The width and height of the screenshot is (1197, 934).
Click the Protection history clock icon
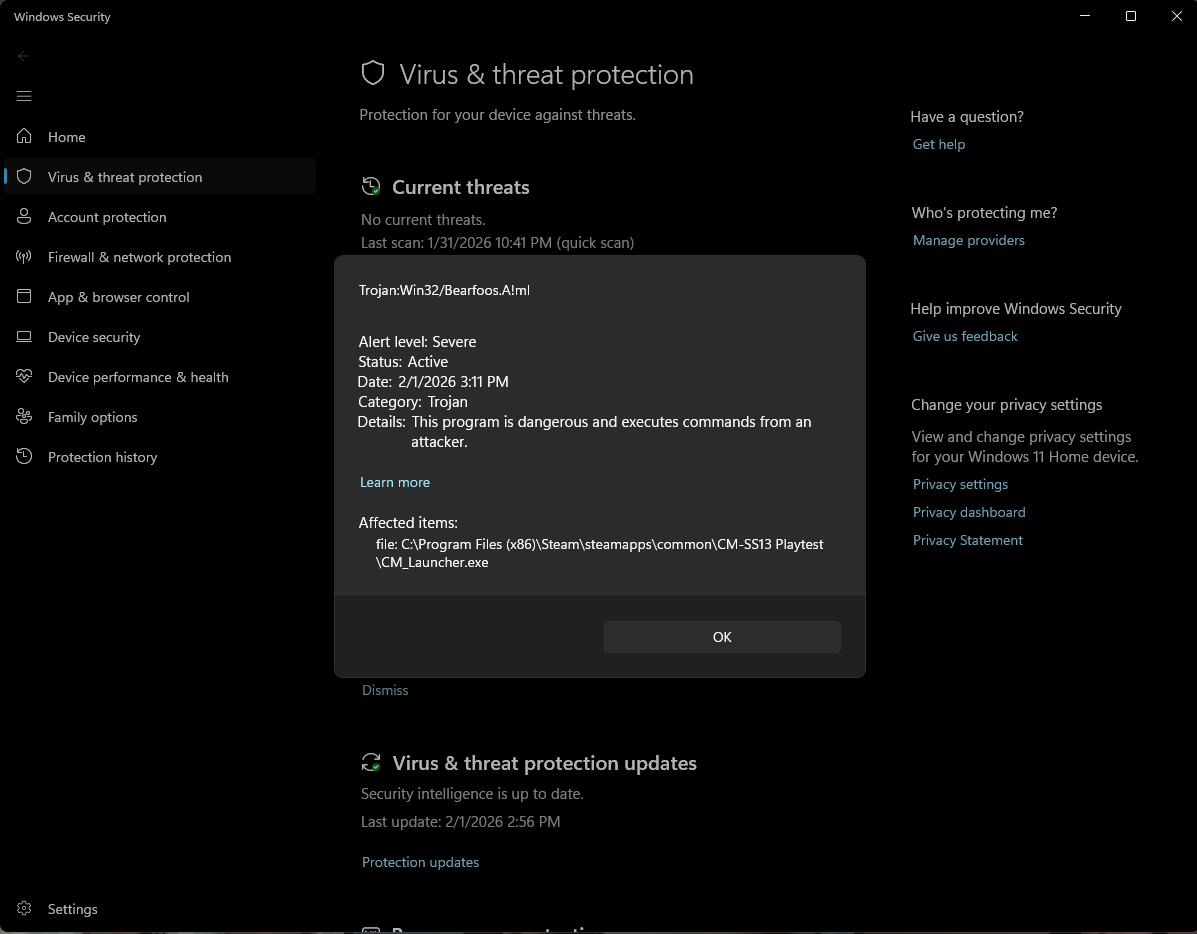pos(25,457)
